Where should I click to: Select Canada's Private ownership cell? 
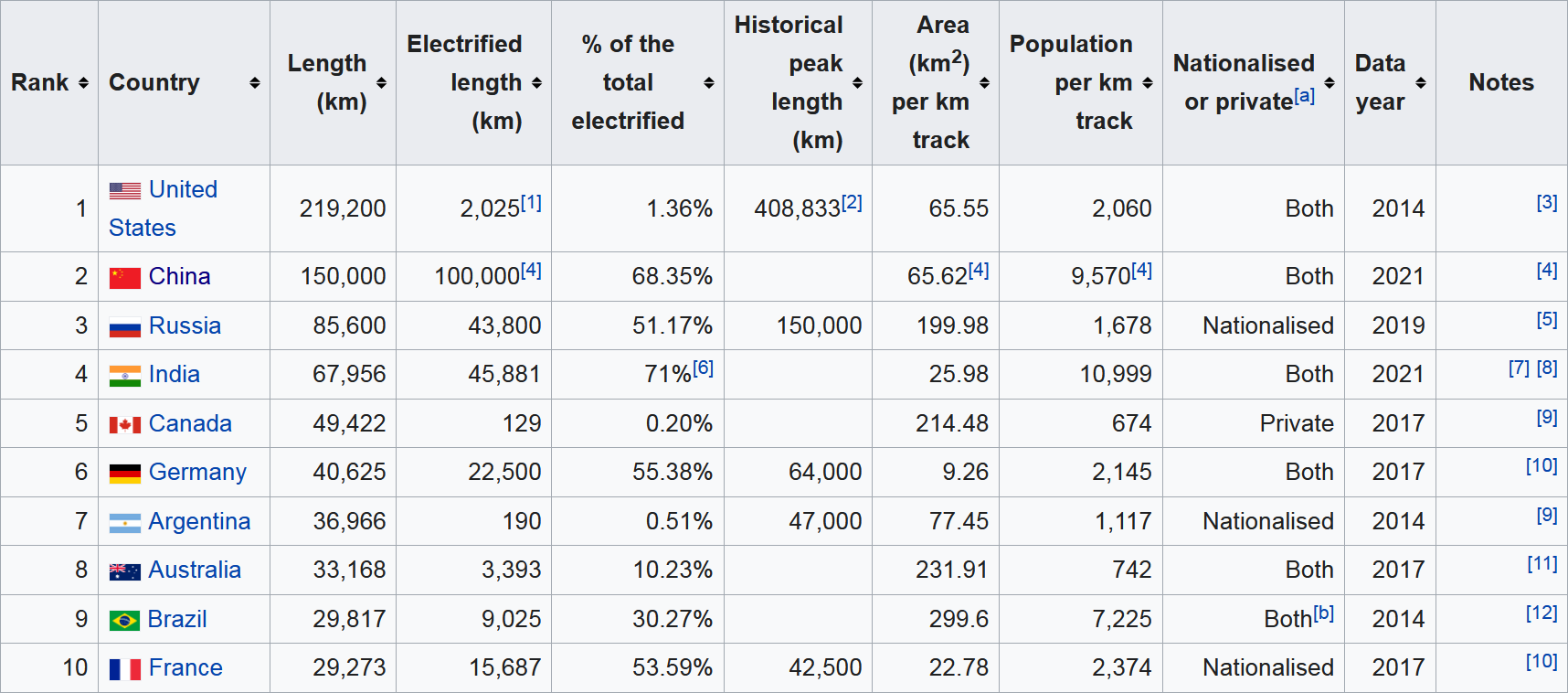click(1254, 423)
